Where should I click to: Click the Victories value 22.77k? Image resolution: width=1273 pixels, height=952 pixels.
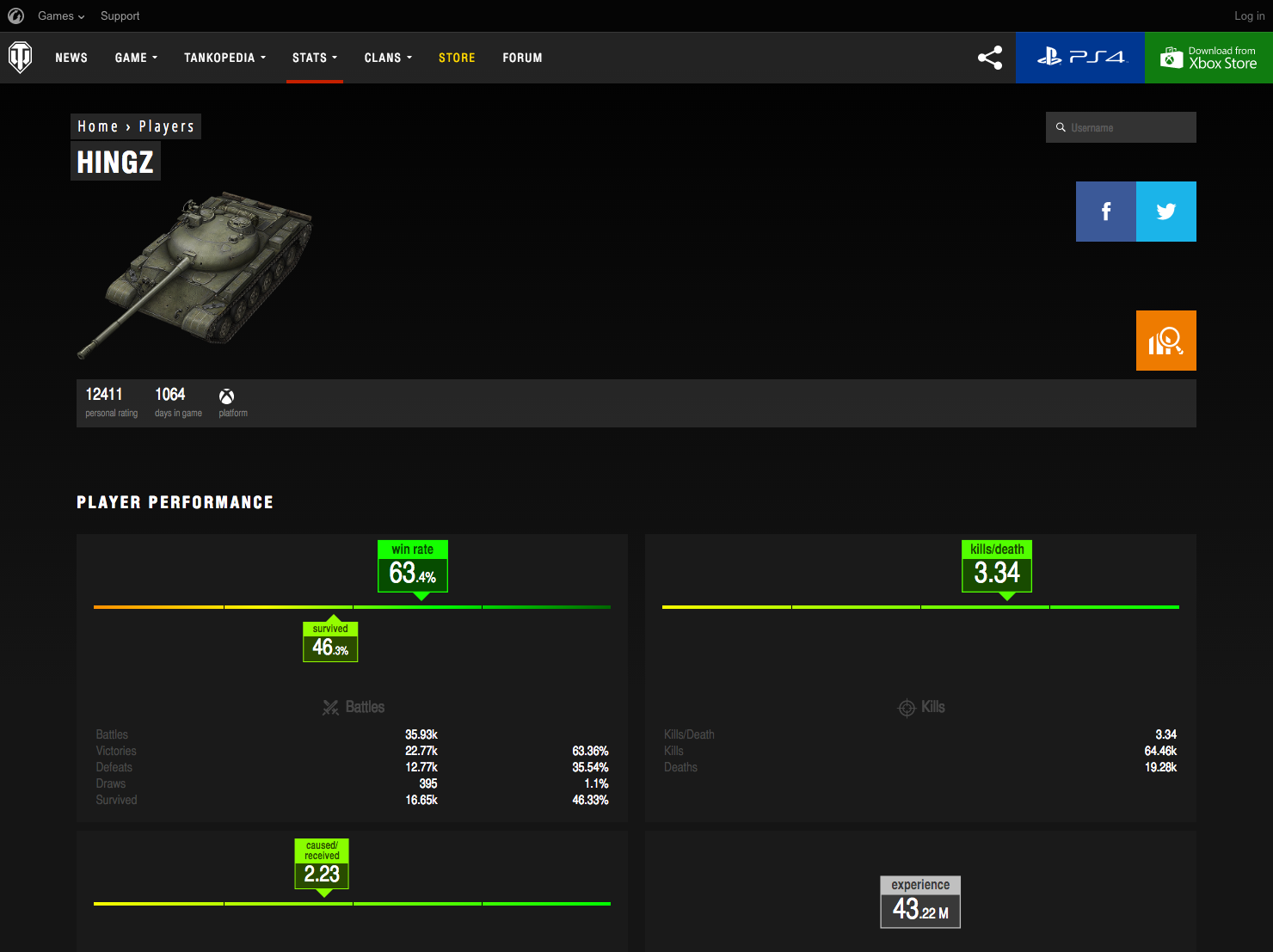pos(421,751)
